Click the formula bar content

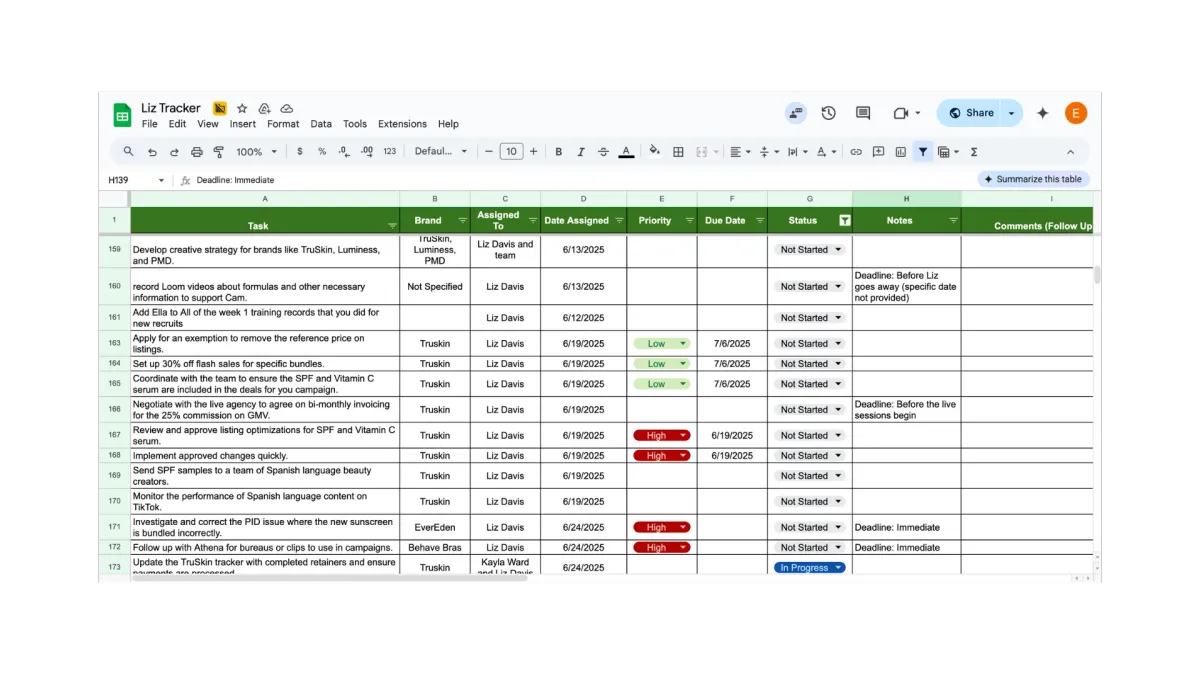coord(235,180)
